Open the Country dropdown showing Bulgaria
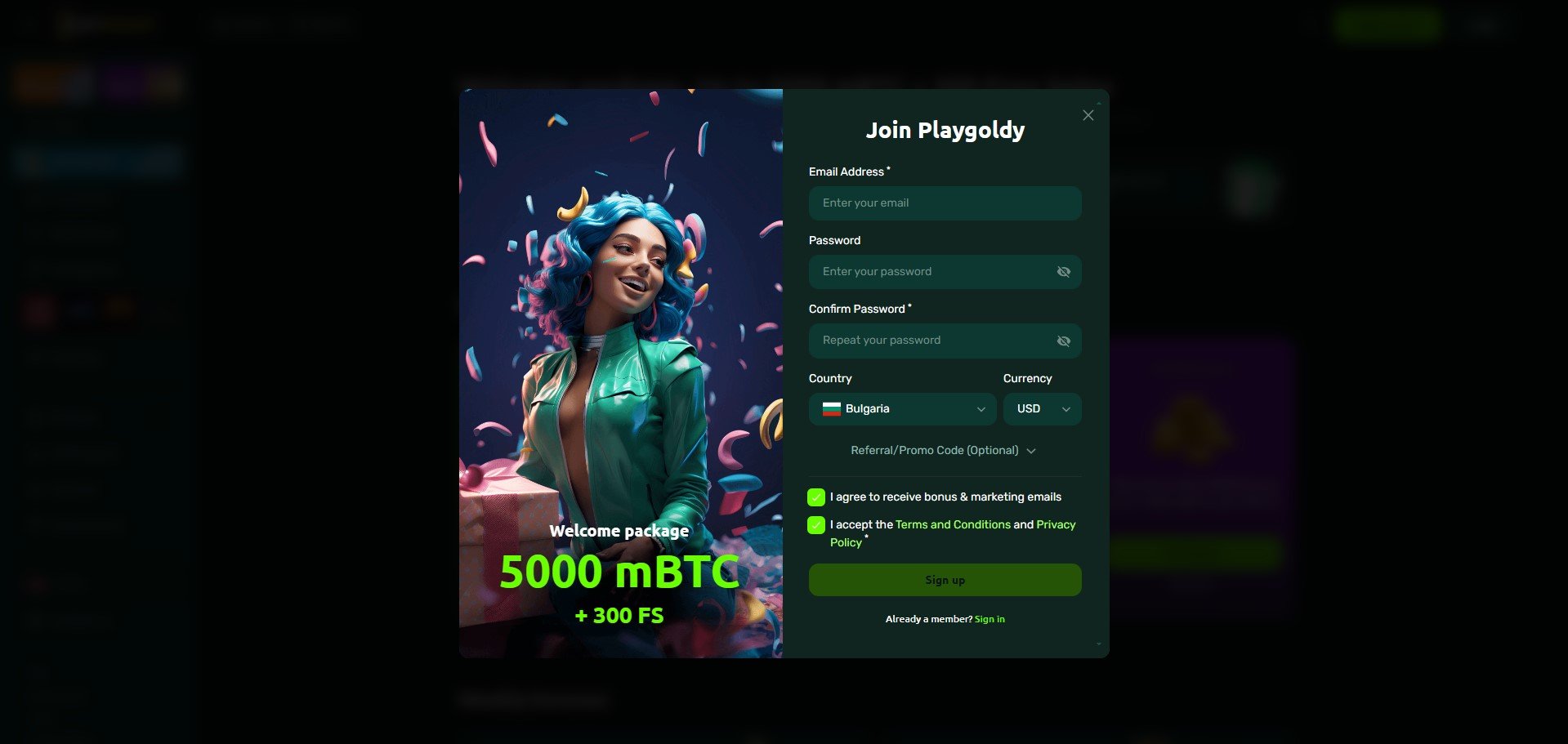 tap(902, 409)
